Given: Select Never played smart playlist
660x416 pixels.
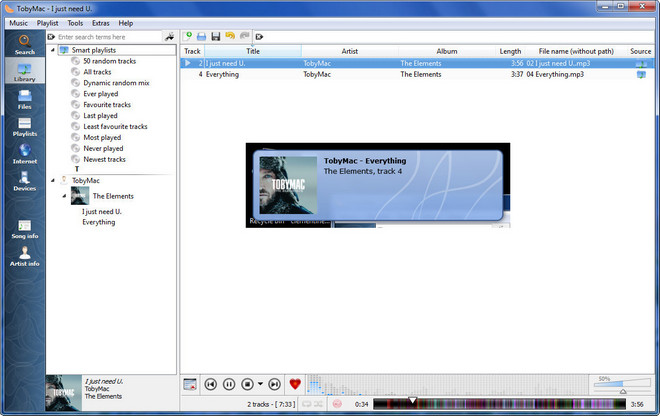Looking at the screenshot, I should click(103, 149).
